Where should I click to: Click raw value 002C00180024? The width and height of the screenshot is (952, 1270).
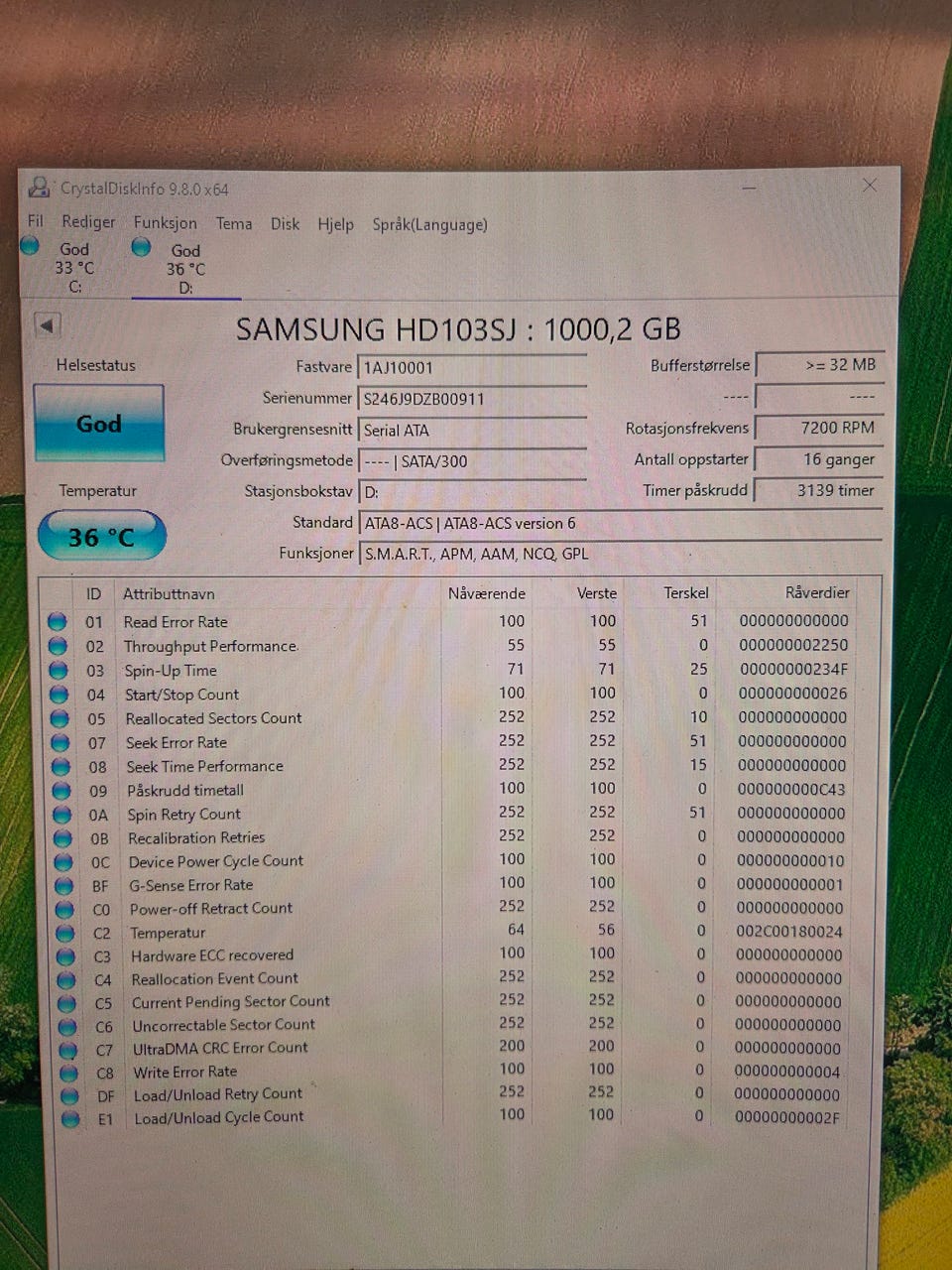coord(789,931)
